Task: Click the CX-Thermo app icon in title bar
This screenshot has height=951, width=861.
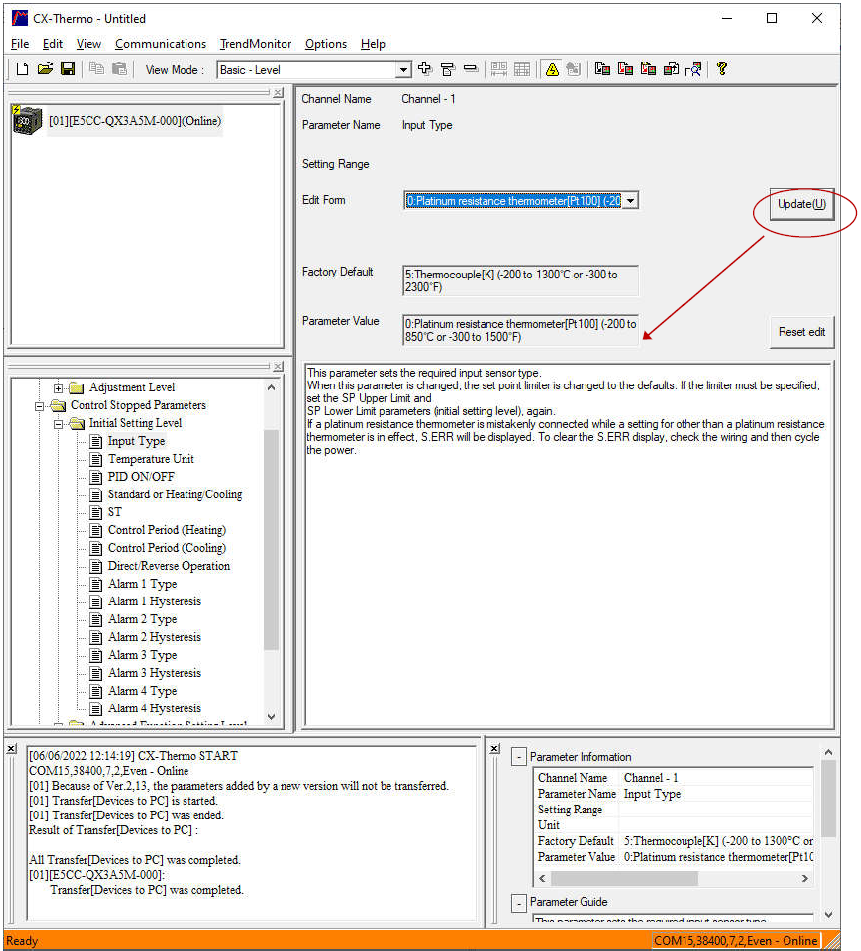Action: tap(20, 18)
